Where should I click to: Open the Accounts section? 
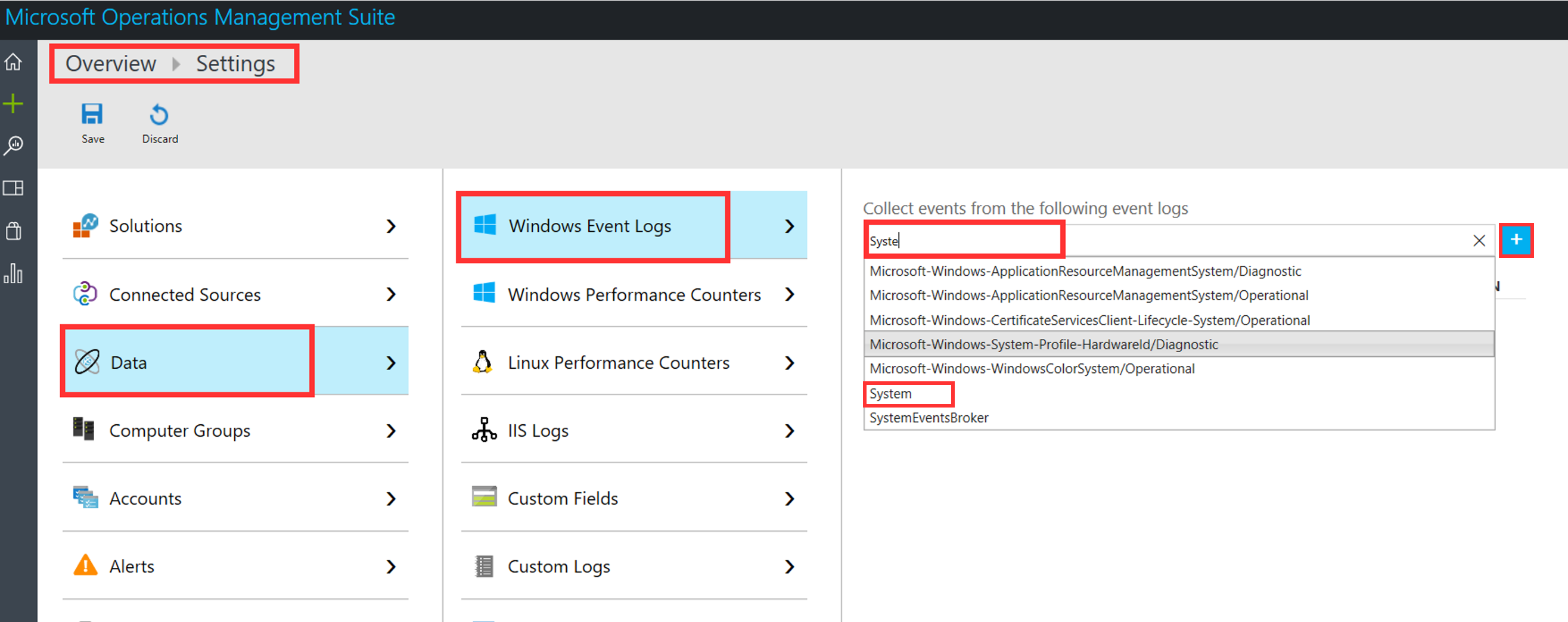(235, 499)
